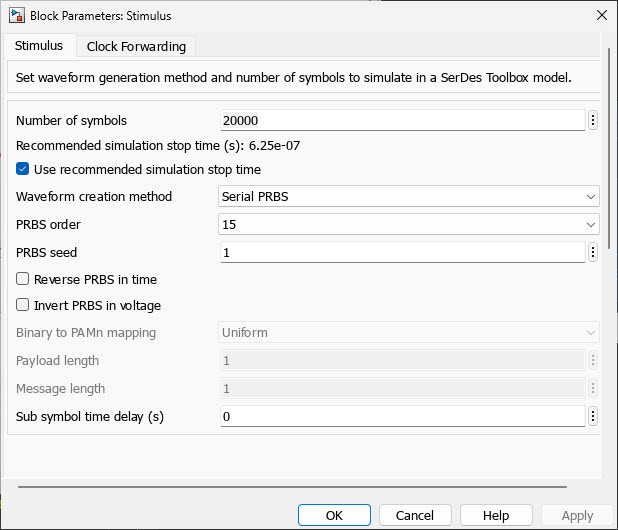Switch to the Clock Forwarding tab

[136, 46]
